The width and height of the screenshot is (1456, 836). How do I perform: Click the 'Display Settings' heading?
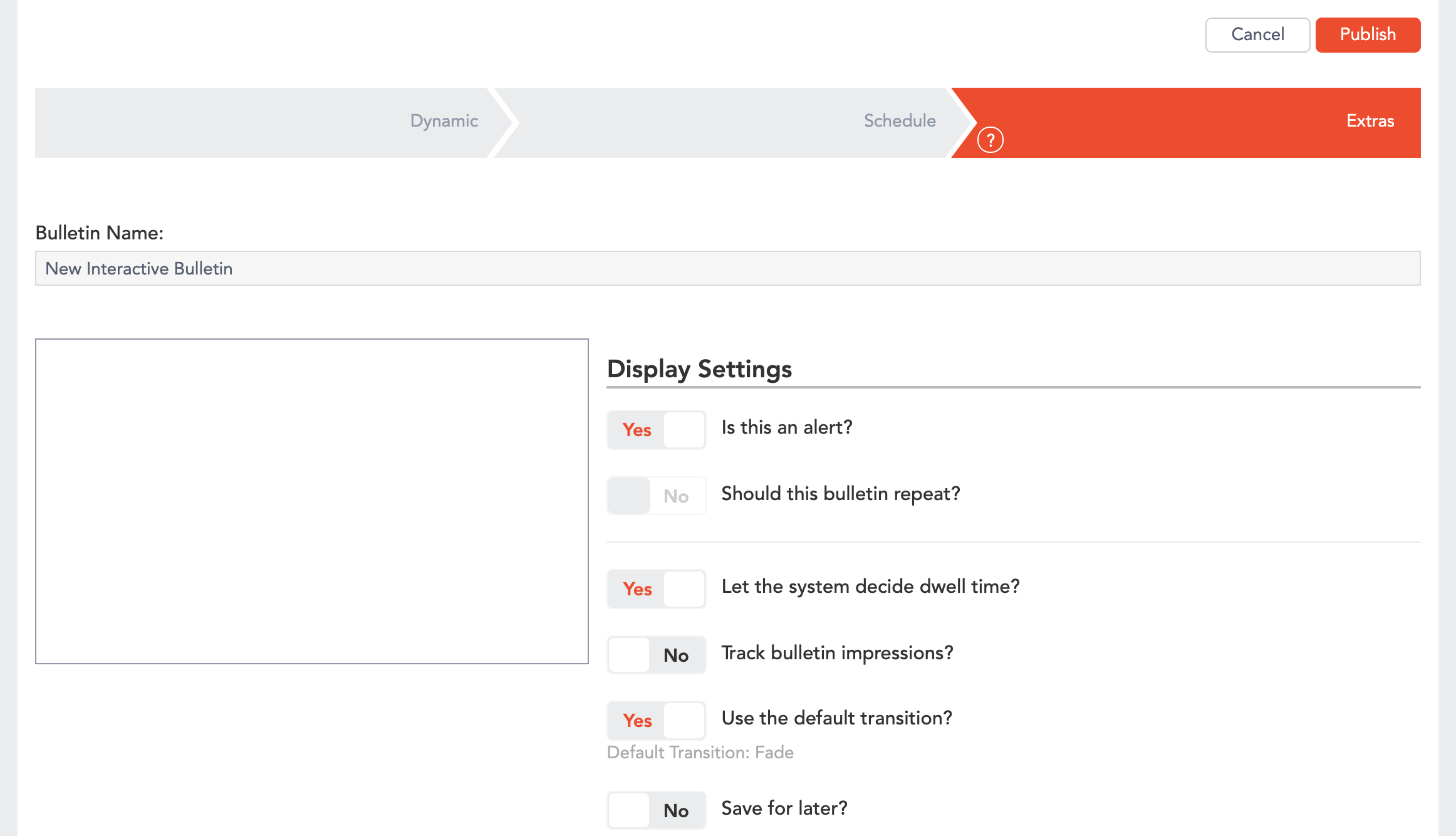699,368
